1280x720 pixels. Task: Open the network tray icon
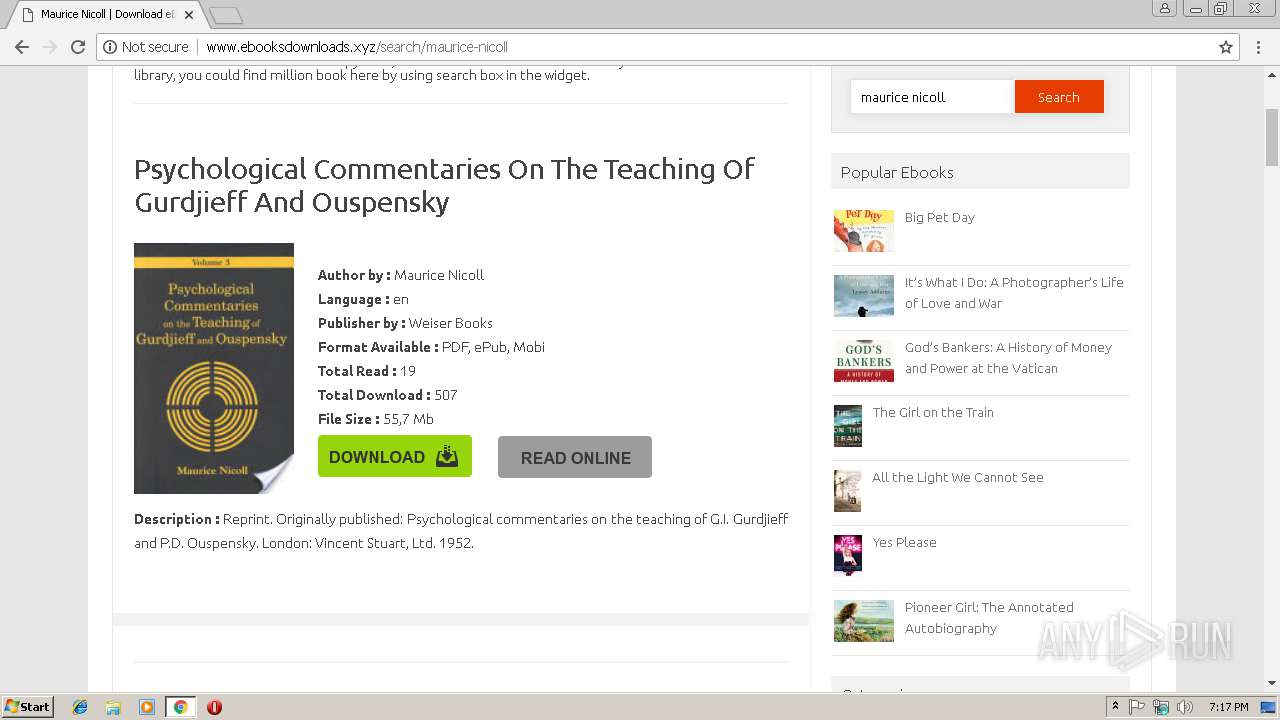(x=1160, y=707)
